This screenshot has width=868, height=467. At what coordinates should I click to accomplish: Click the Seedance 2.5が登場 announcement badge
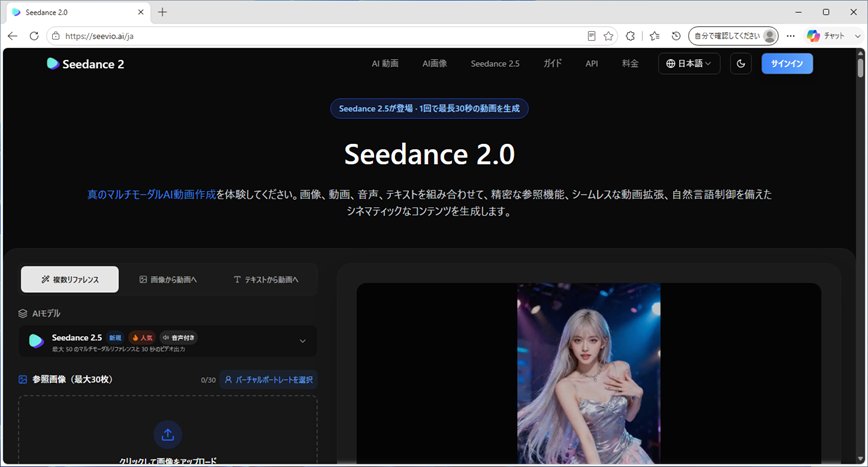point(429,108)
